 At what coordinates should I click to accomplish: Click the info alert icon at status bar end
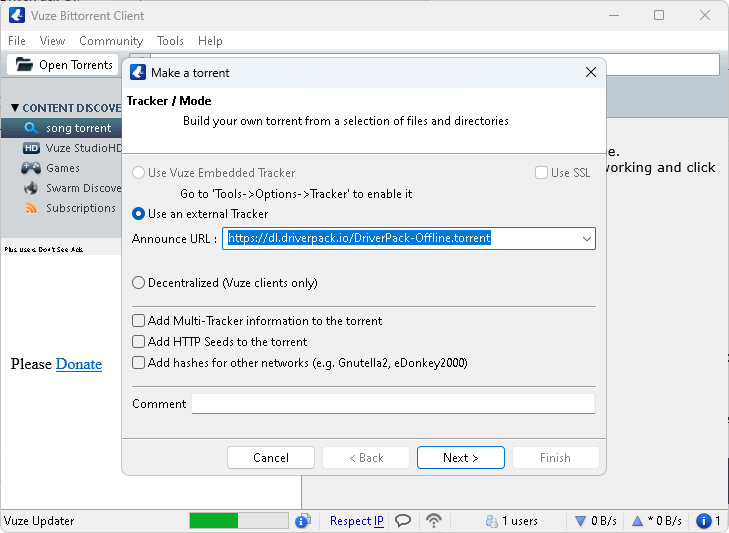(x=703, y=521)
